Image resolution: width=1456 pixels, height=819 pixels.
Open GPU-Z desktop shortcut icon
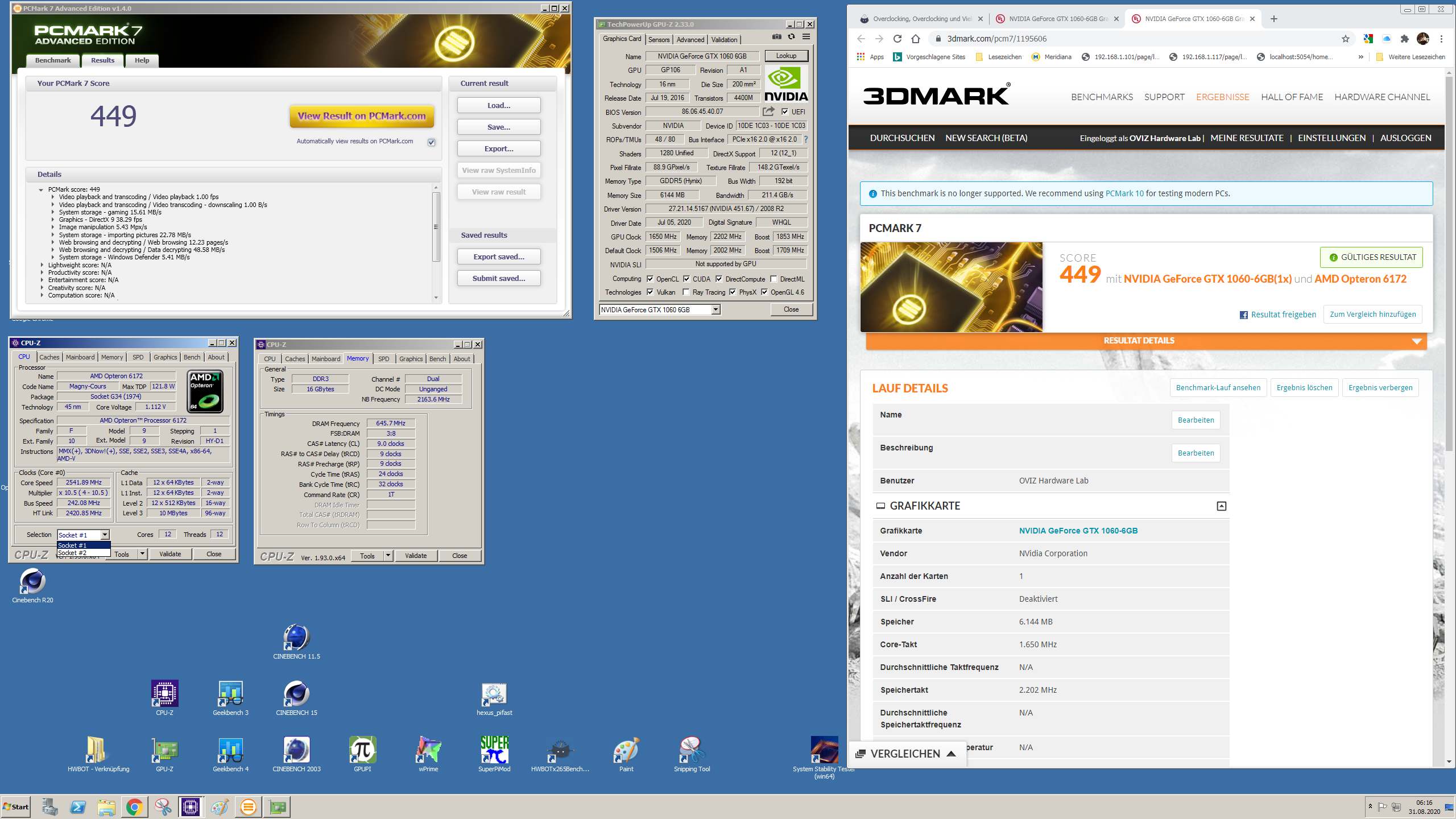[164, 755]
